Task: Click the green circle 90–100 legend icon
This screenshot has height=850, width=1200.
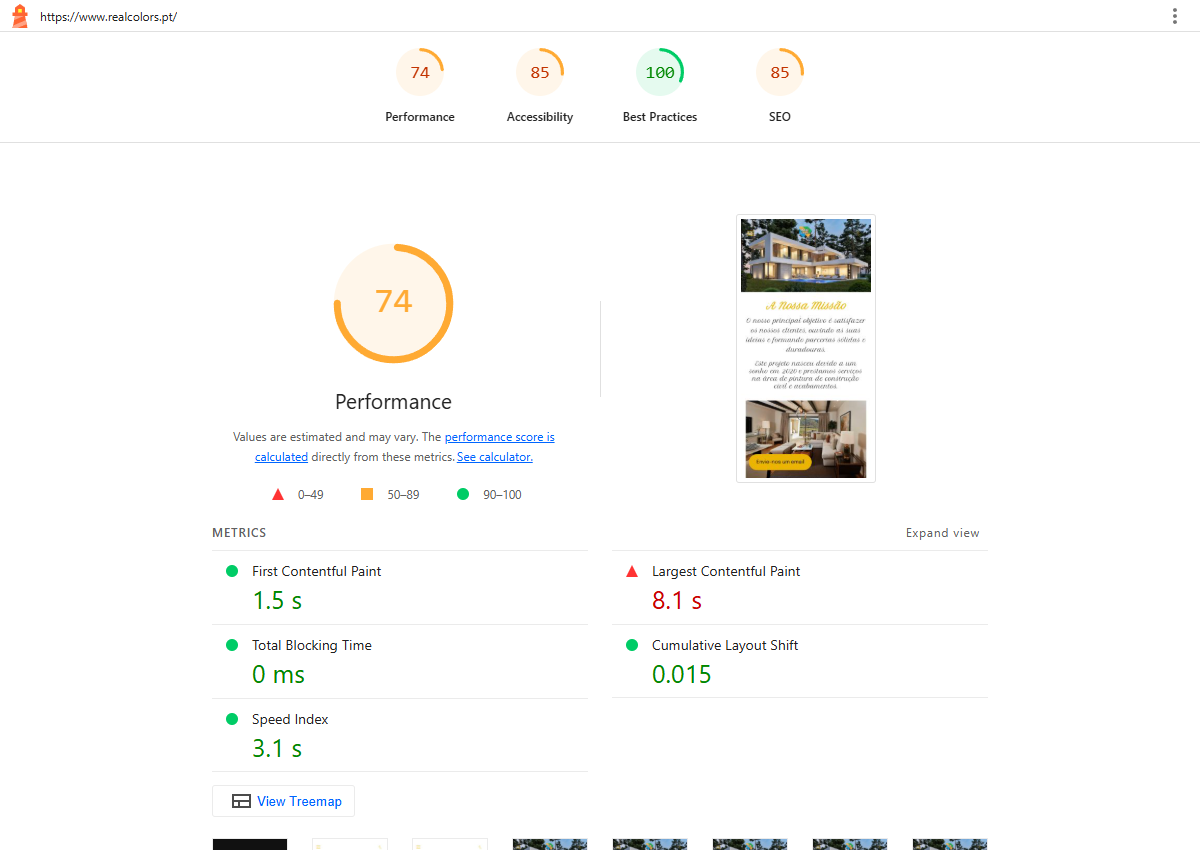Action: coord(463,494)
